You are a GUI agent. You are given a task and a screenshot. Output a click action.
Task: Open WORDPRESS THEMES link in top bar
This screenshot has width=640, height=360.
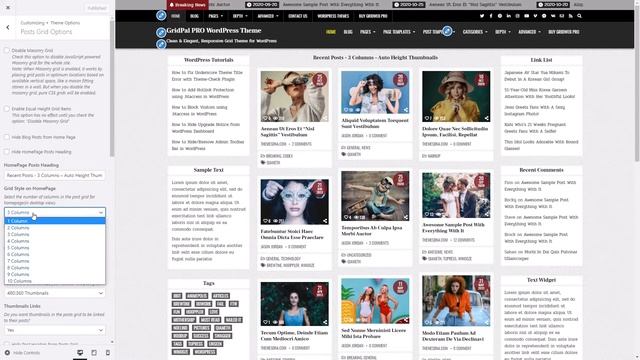333,16
